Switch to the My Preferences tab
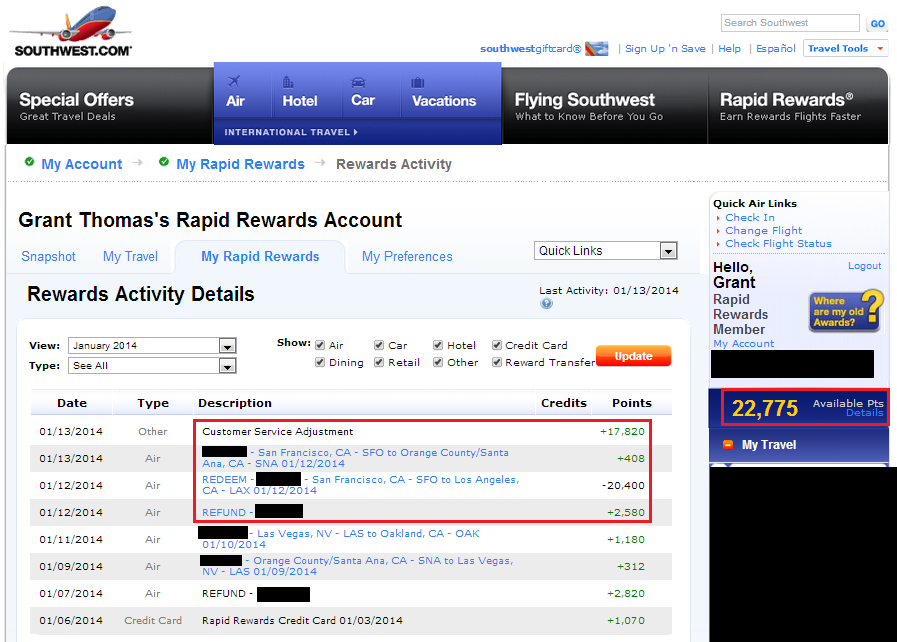This screenshot has height=642, width=897. pos(407,256)
